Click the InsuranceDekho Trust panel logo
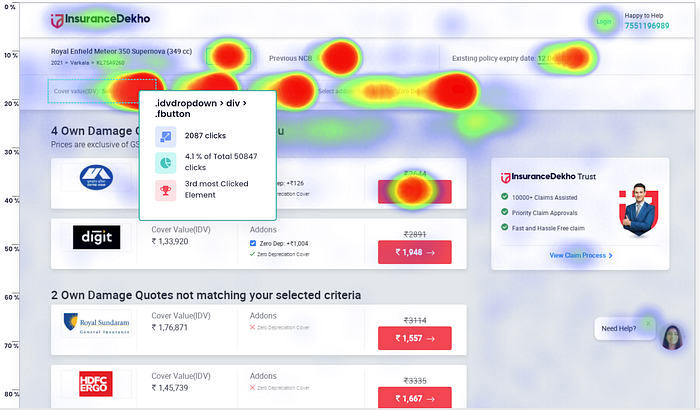Viewport: 700px width, 410px height. (x=548, y=177)
